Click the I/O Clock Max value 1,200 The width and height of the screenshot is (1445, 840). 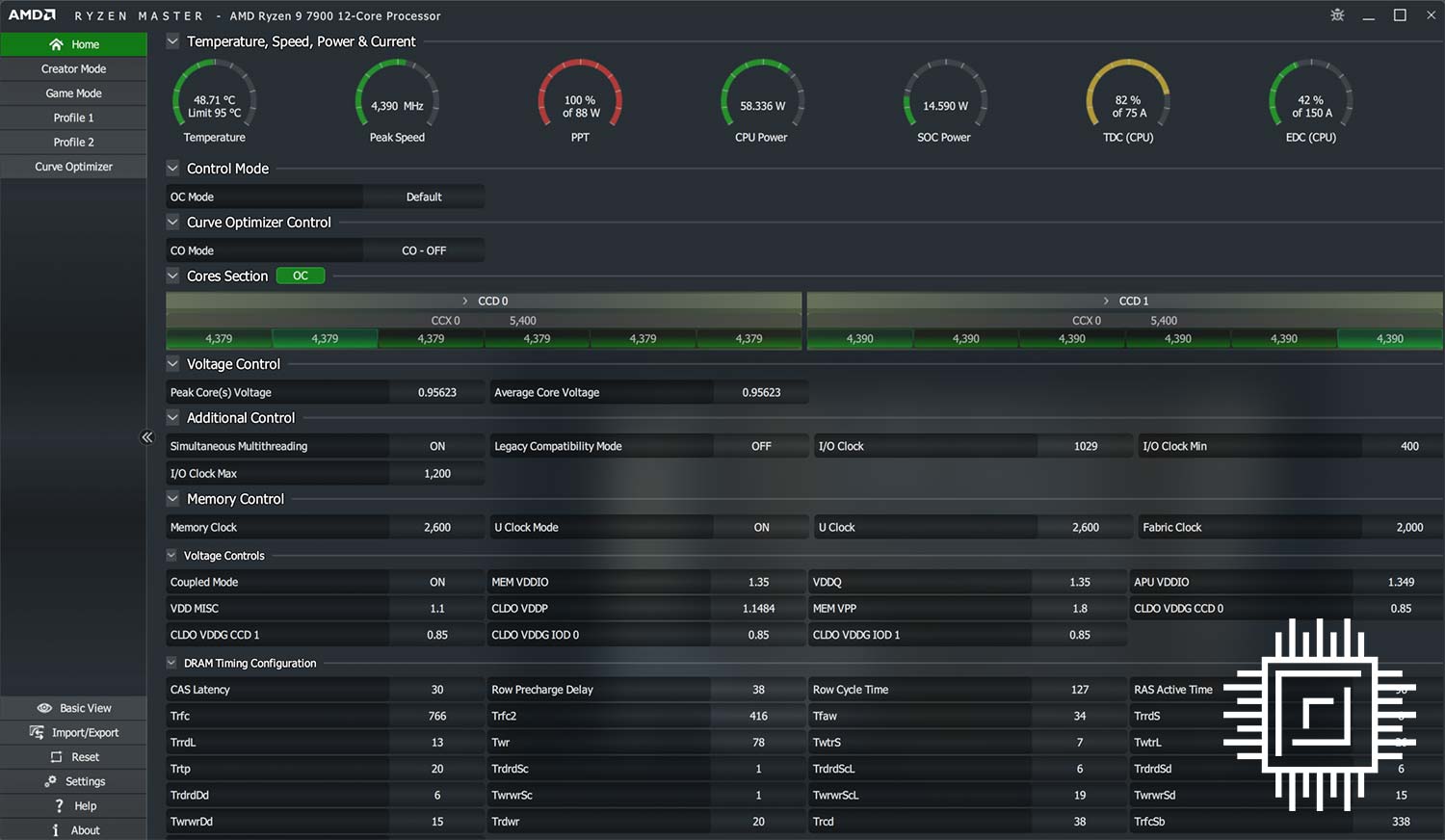[x=437, y=473]
